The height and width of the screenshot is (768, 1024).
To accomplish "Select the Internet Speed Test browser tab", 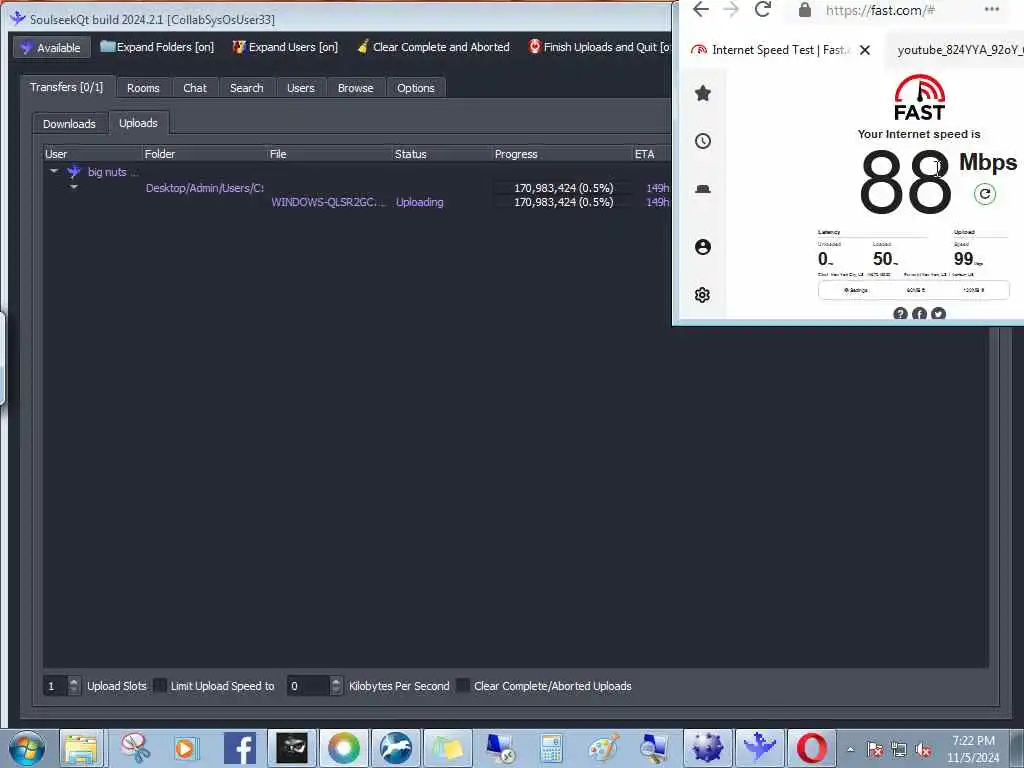I will (x=780, y=50).
